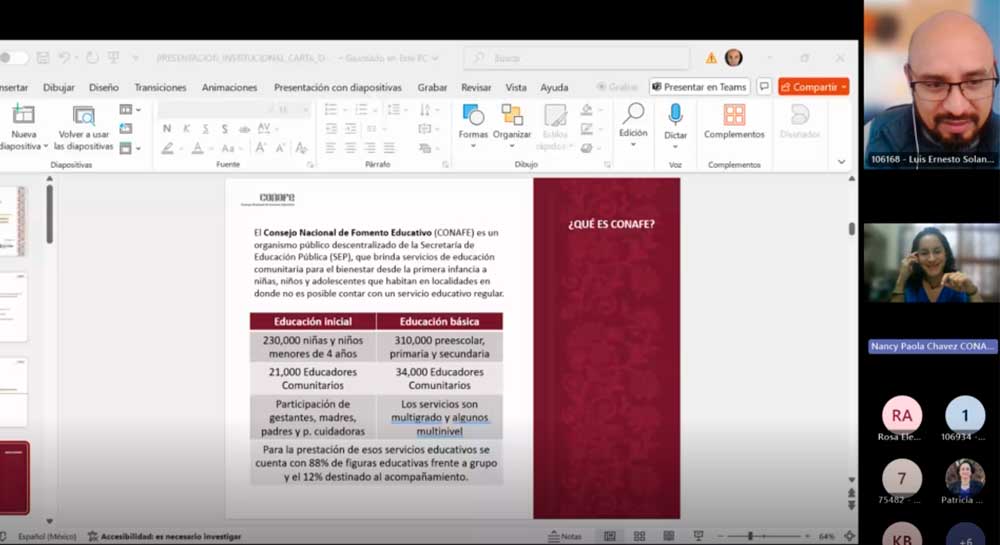This screenshot has width=1000, height=545.
Task: Start dictation with the Dictar microphone
Action: coord(675,116)
